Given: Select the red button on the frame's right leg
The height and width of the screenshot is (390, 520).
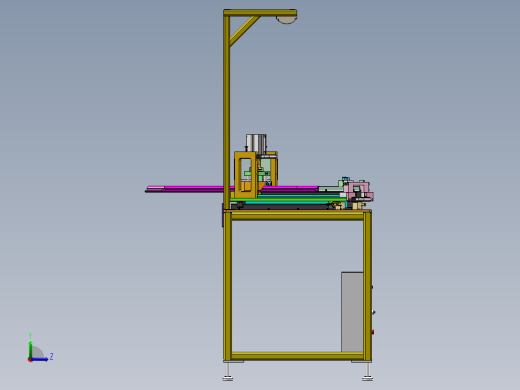Looking at the screenshot, I should [x=373, y=332].
